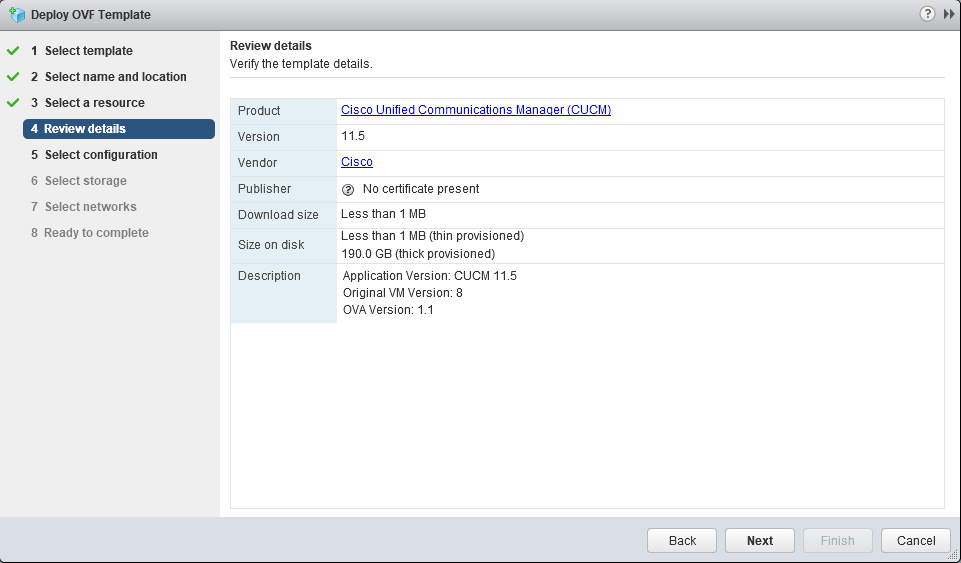Click the Back button
This screenshot has width=961, height=563.
tap(682, 540)
